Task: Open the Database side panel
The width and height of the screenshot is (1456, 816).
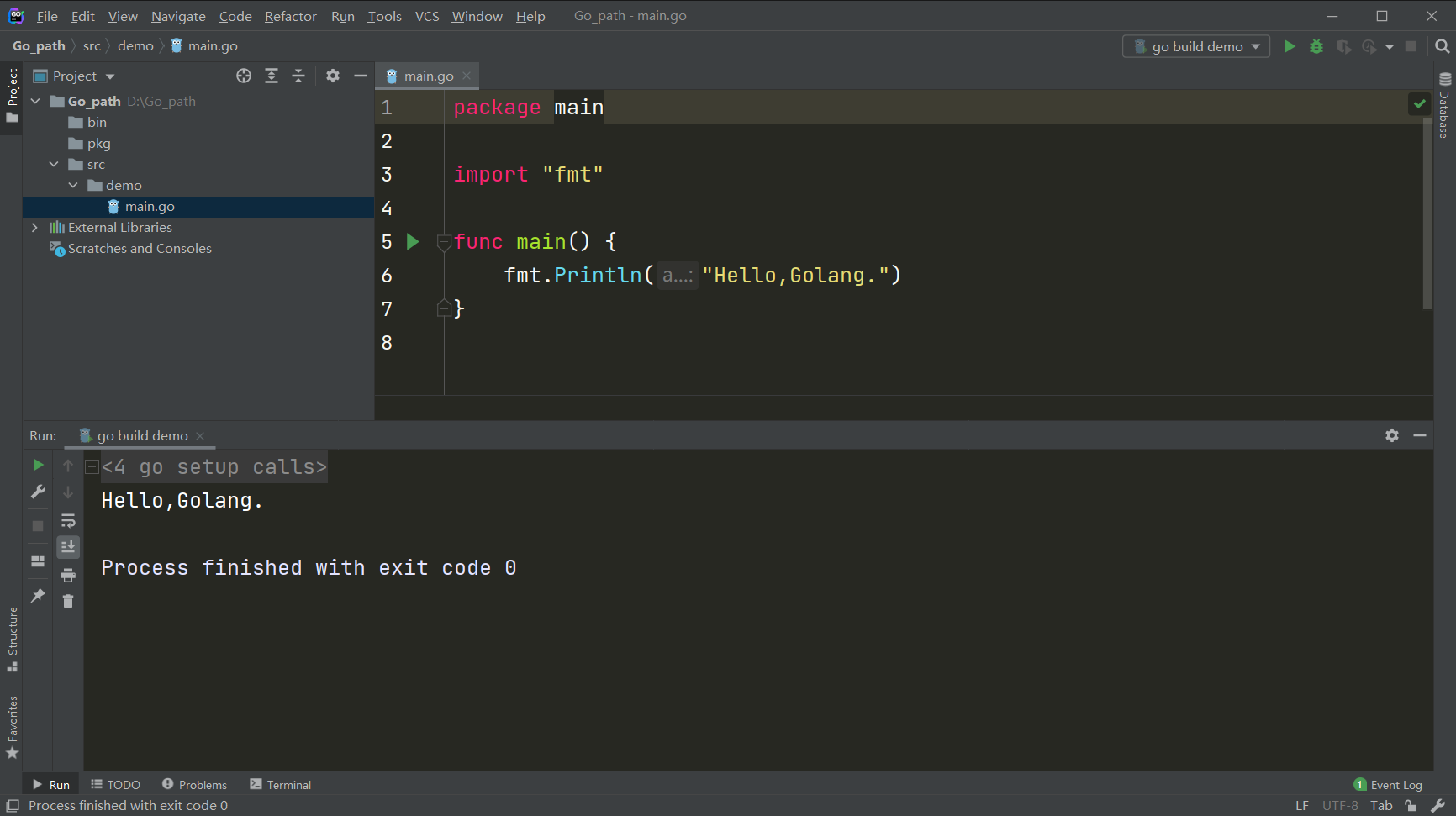Action: click(x=1445, y=105)
